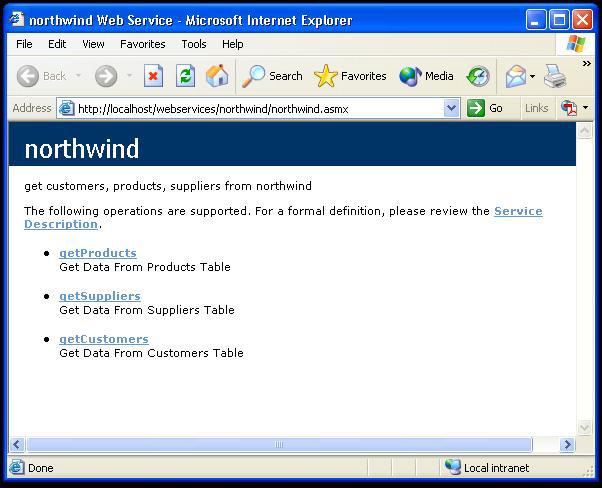The image size is (602, 488).
Task: Click the status bar Done page icon
Action: pyautogui.click(x=17, y=467)
